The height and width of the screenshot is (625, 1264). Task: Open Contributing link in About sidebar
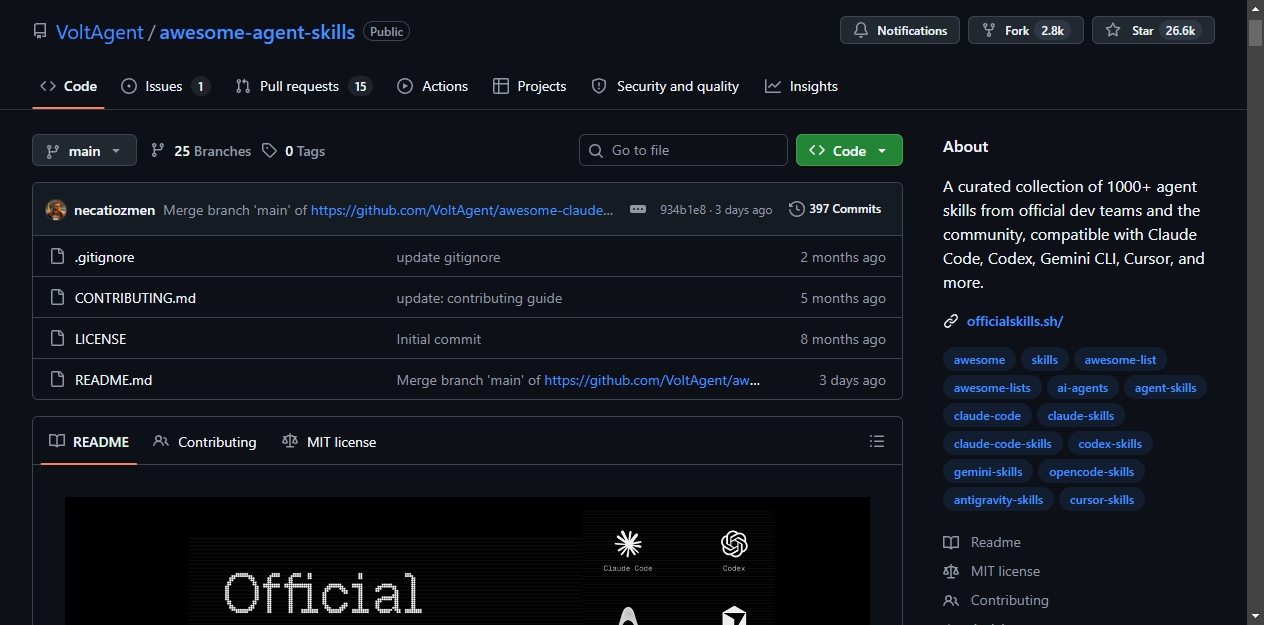pyautogui.click(x=996, y=600)
